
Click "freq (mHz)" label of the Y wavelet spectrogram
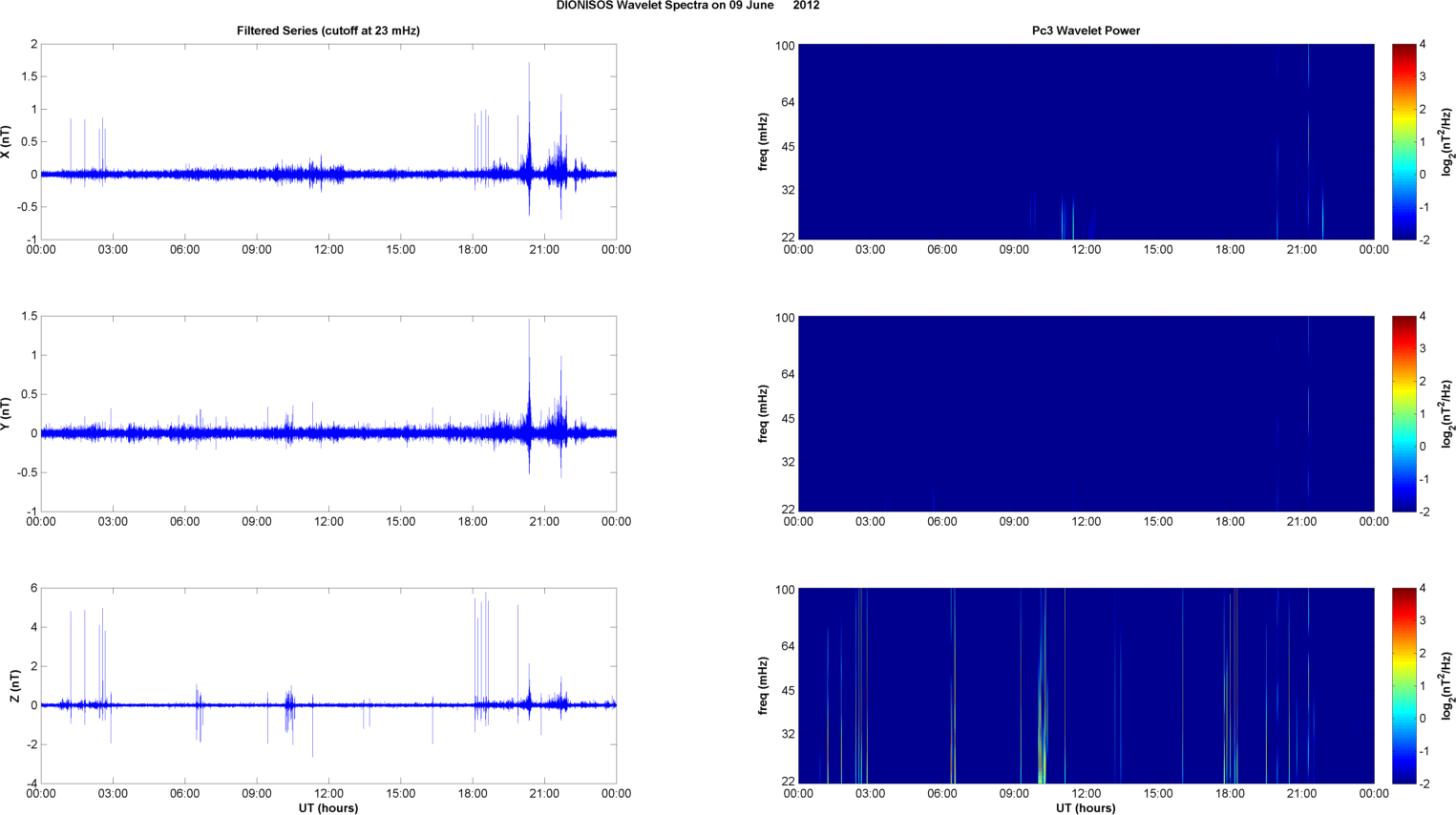click(x=764, y=414)
